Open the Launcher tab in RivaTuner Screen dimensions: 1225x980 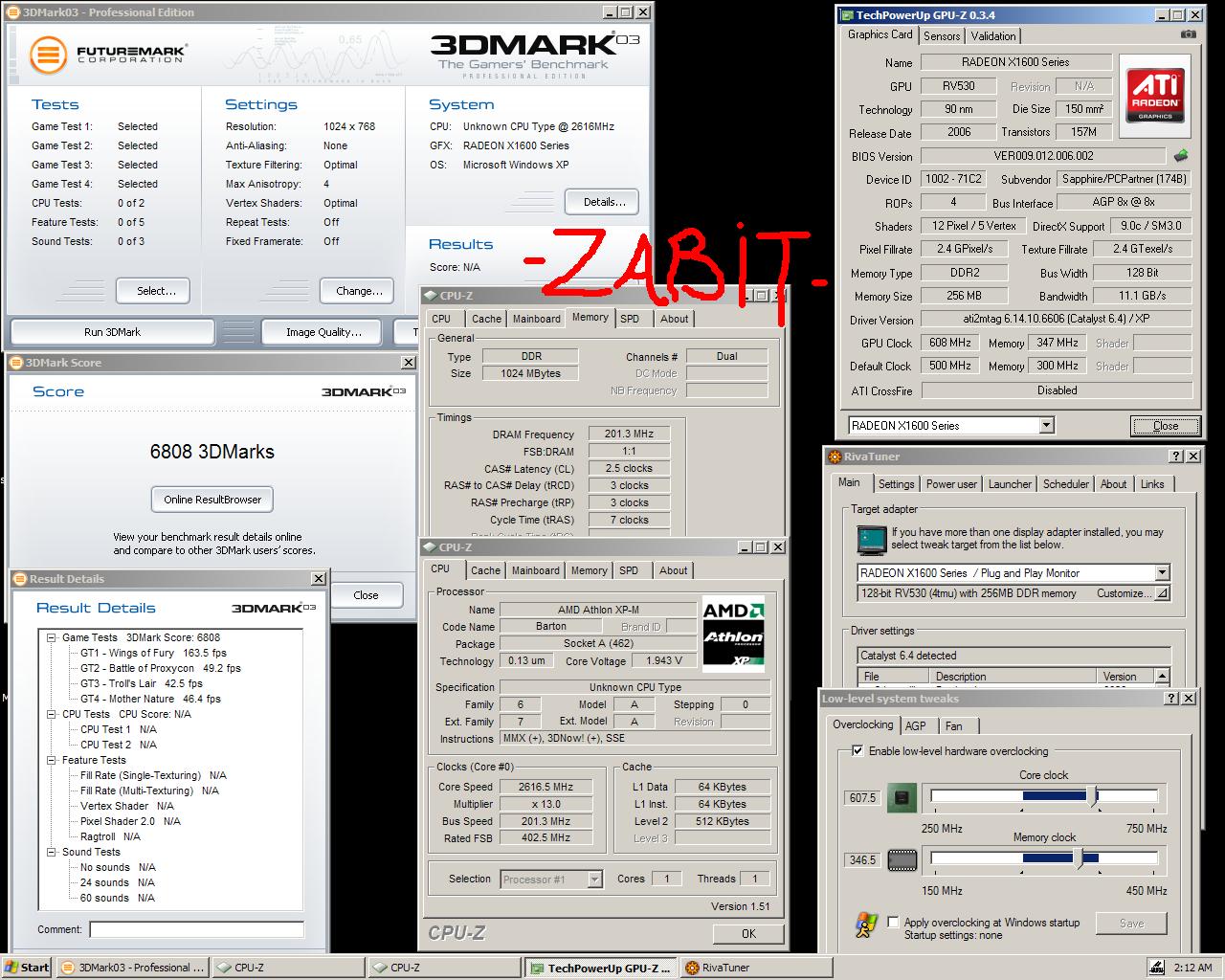[1010, 484]
